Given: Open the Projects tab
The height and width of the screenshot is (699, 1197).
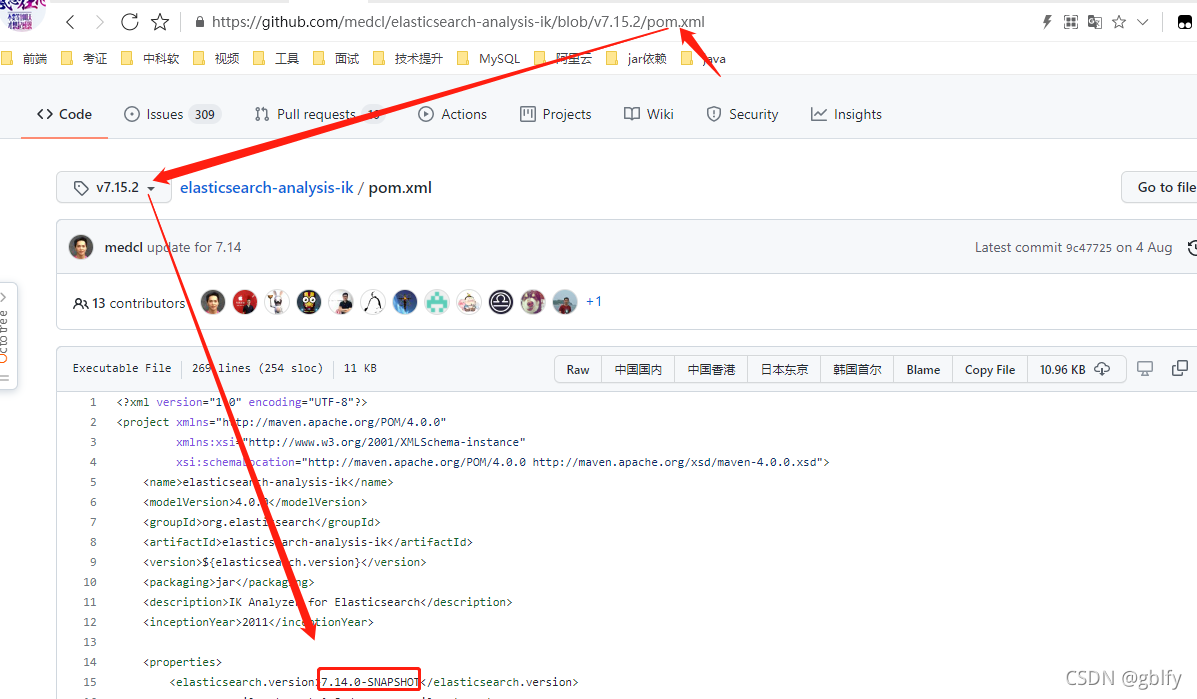Looking at the screenshot, I should pyautogui.click(x=556, y=114).
